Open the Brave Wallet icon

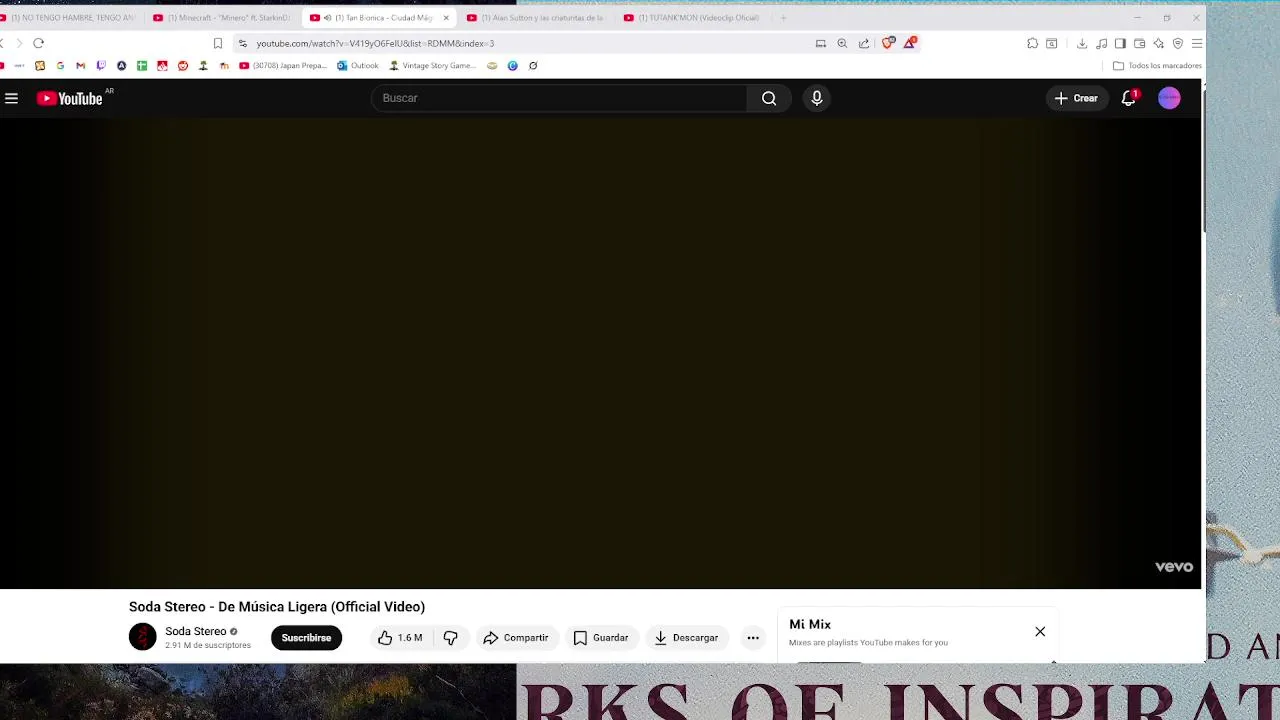pyautogui.click(x=1139, y=43)
